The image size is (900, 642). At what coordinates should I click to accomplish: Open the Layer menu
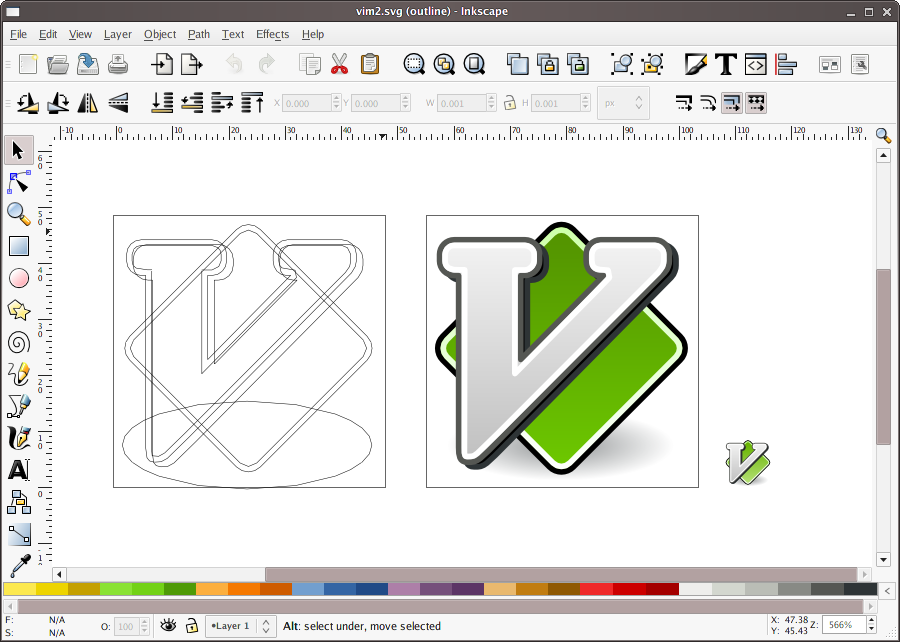click(x=118, y=34)
